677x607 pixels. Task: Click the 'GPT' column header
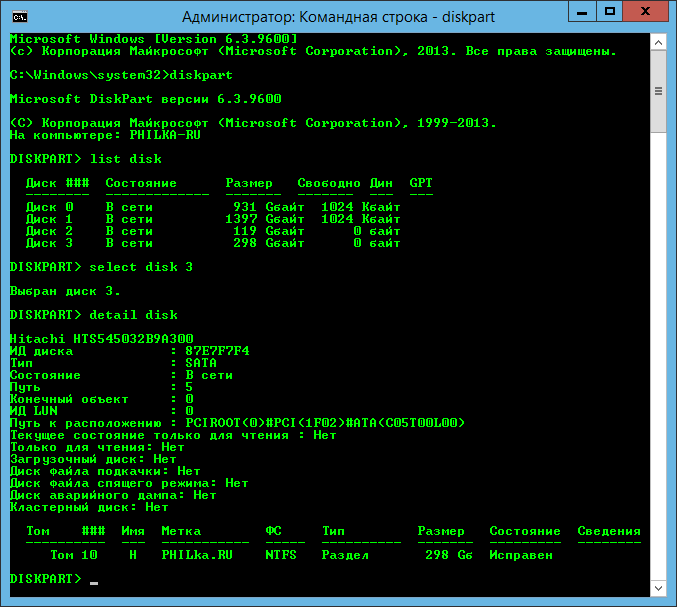421,183
